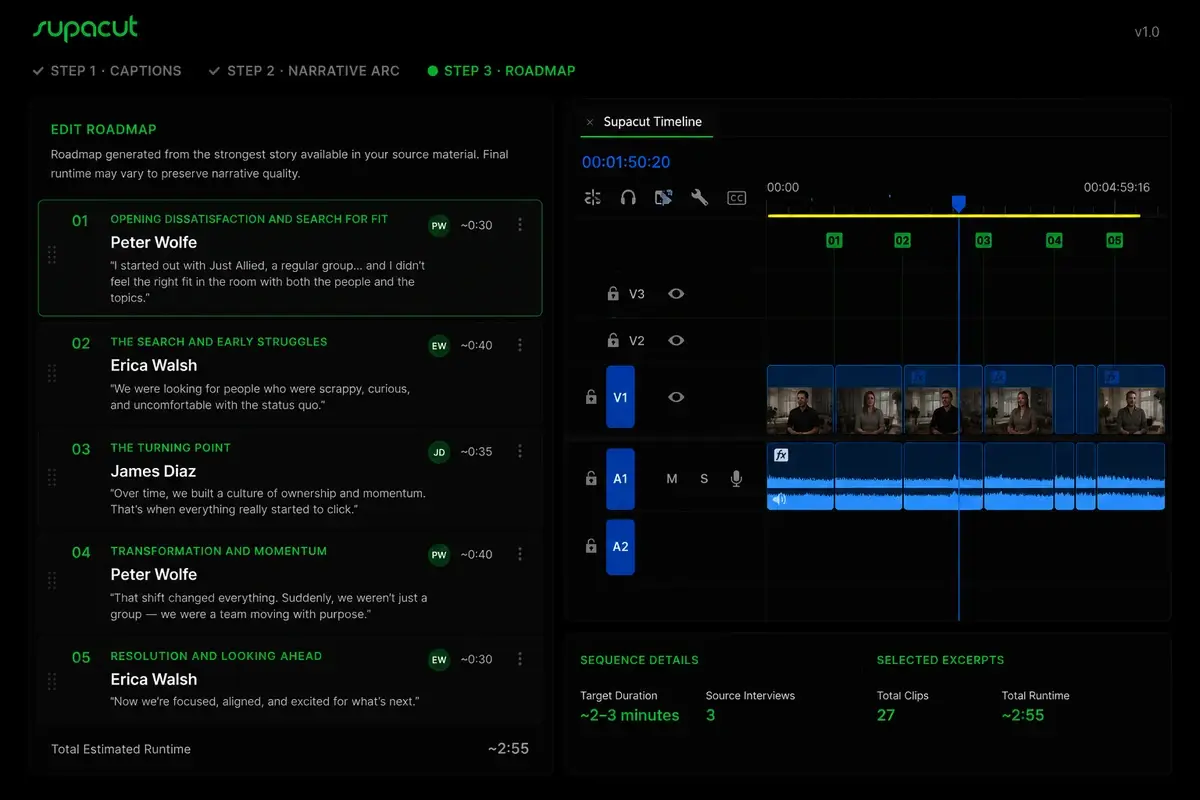Image resolution: width=1200 pixels, height=800 pixels.
Task: Click timeline marker 03
Action: [x=983, y=241]
